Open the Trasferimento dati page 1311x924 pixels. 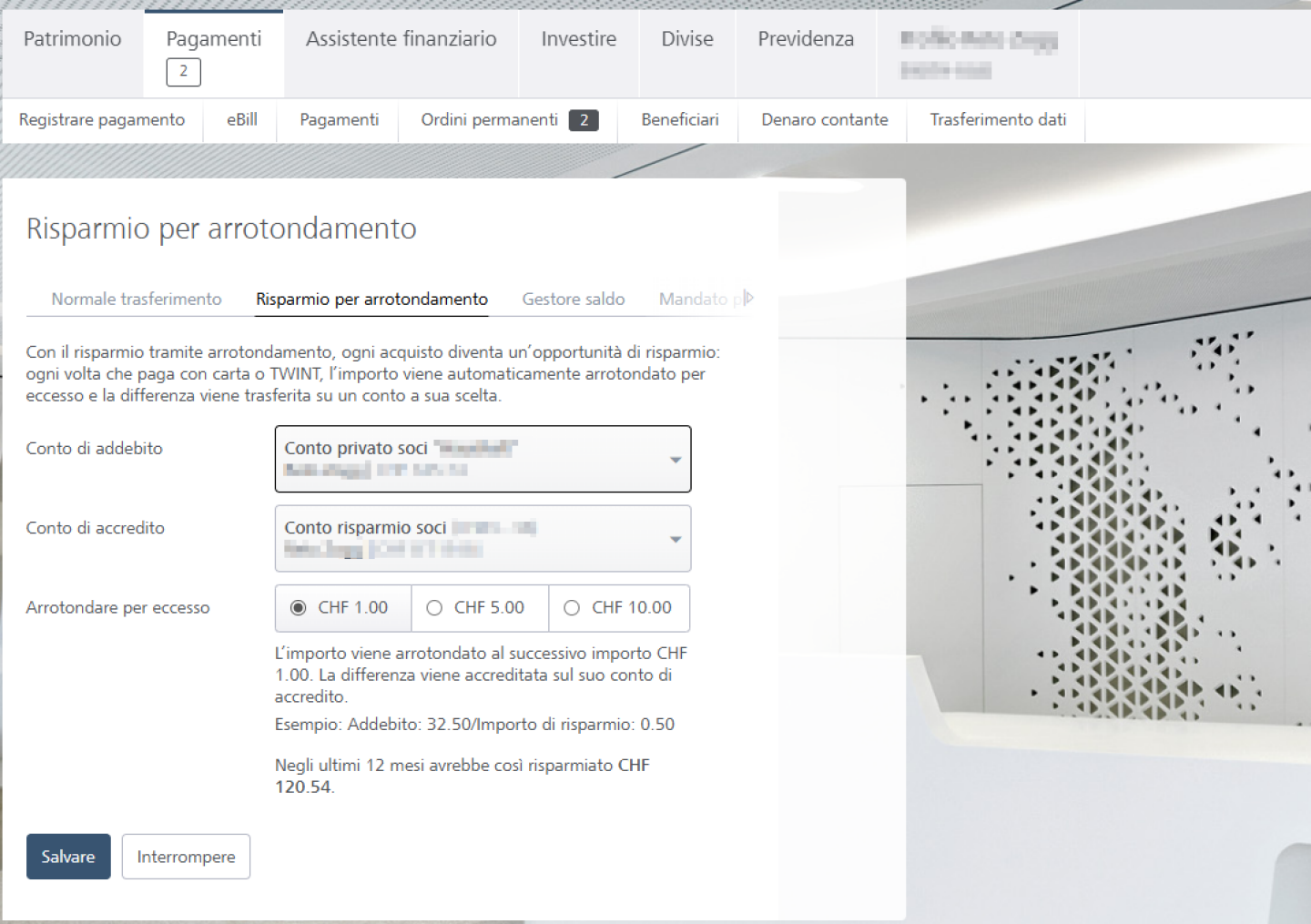pos(996,119)
